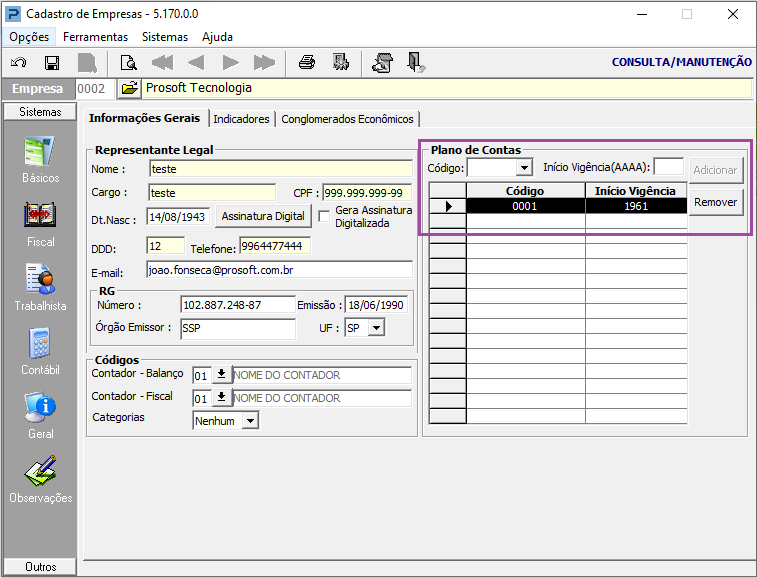Click the printer icon
Image resolution: width=757 pixels, height=578 pixels.
(307, 63)
